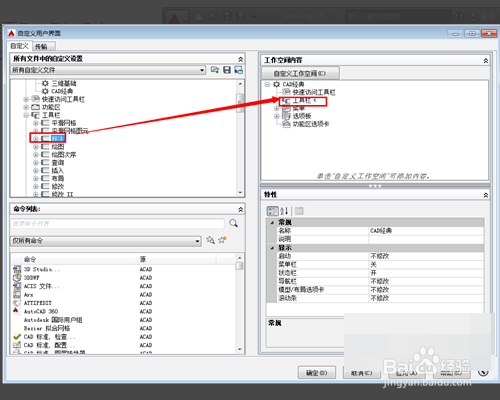This screenshot has width=500, height=400.
Task: Click the 功能区 folder icon in left tree
Action: [x=35, y=107]
